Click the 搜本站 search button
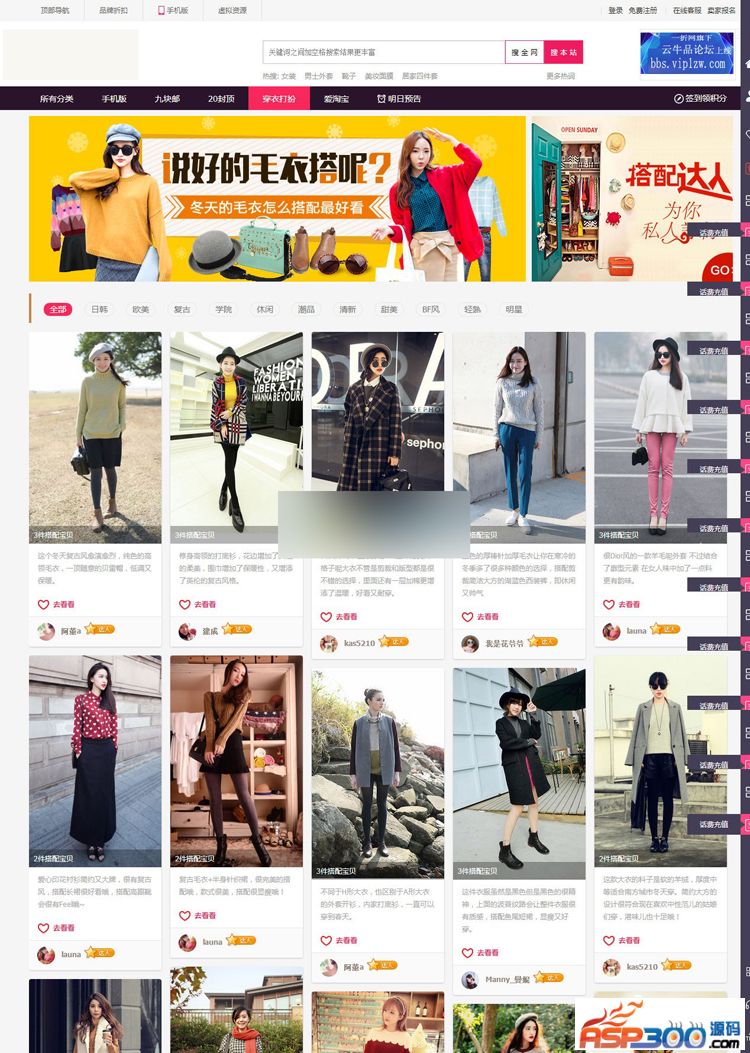Image resolution: width=750 pixels, height=1053 pixels. click(x=563, y=52)
